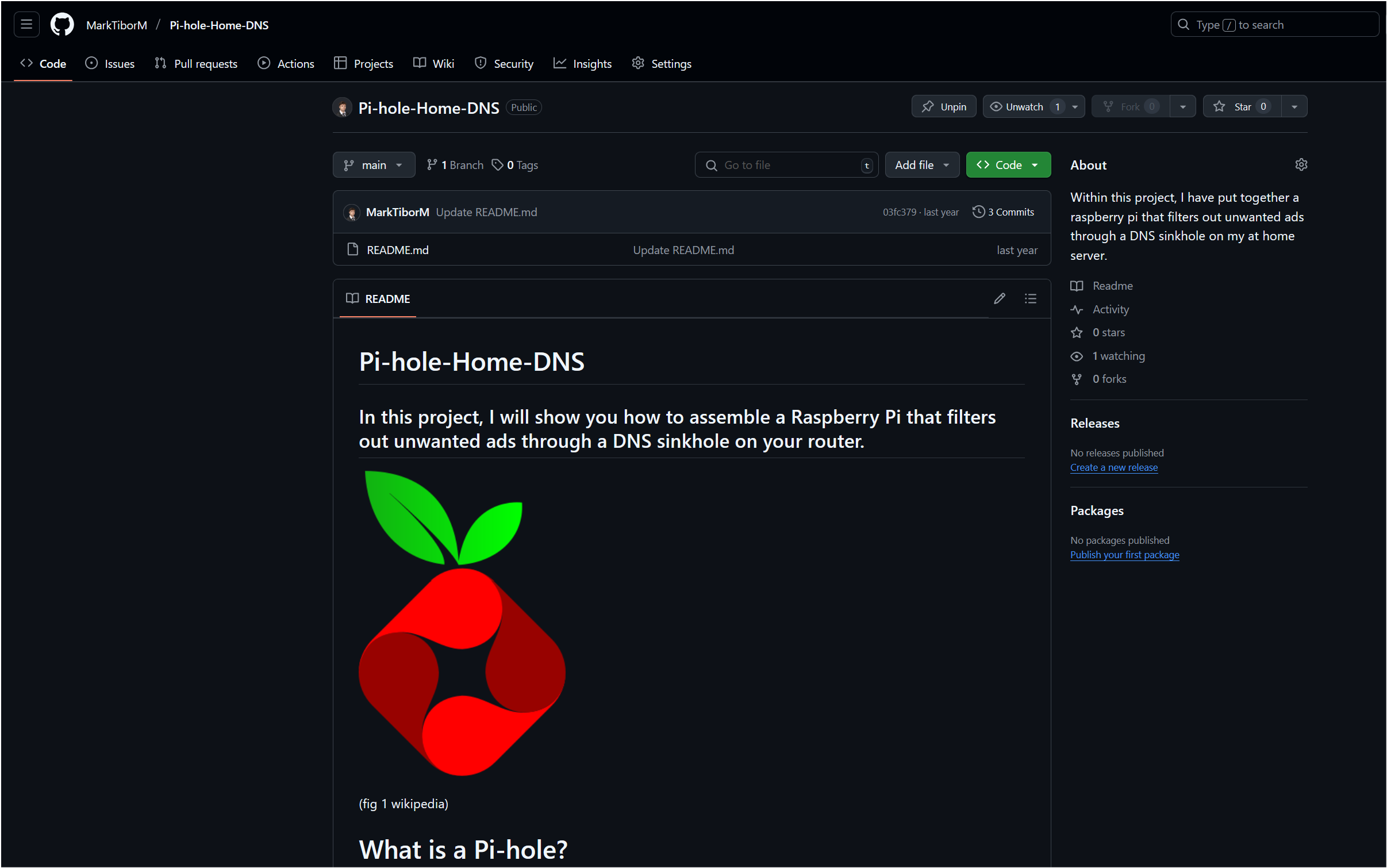Open the Add file dropdown

pos(921,165)
